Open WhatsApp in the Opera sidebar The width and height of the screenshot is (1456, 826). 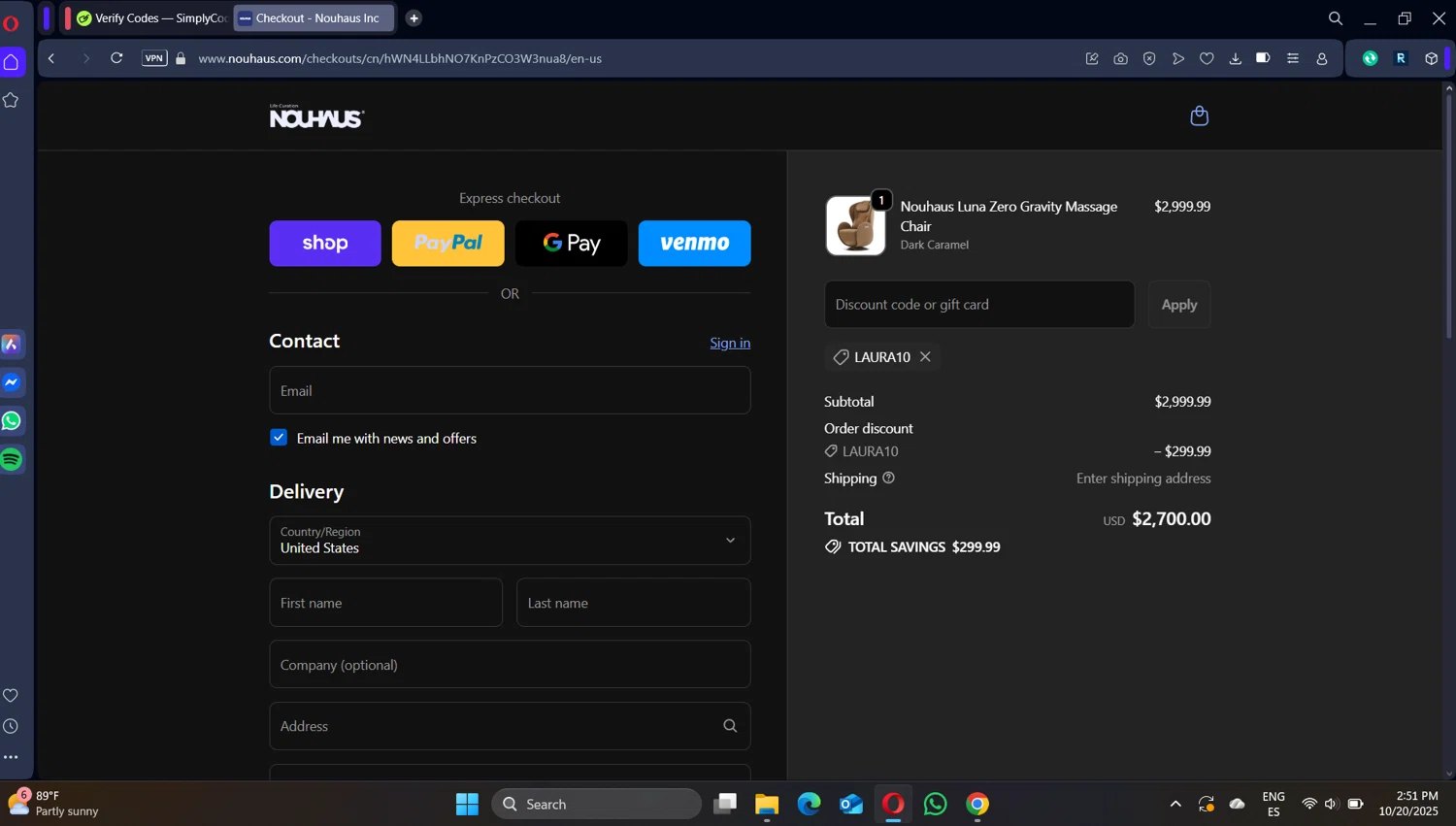(x=12, y=420)
